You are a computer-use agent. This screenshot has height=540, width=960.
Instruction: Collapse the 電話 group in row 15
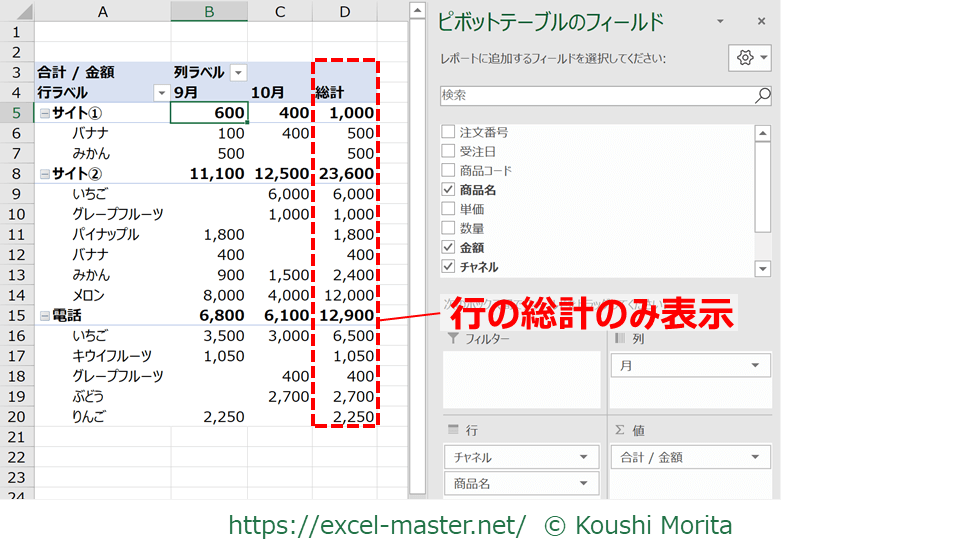[x=44, y=316]
